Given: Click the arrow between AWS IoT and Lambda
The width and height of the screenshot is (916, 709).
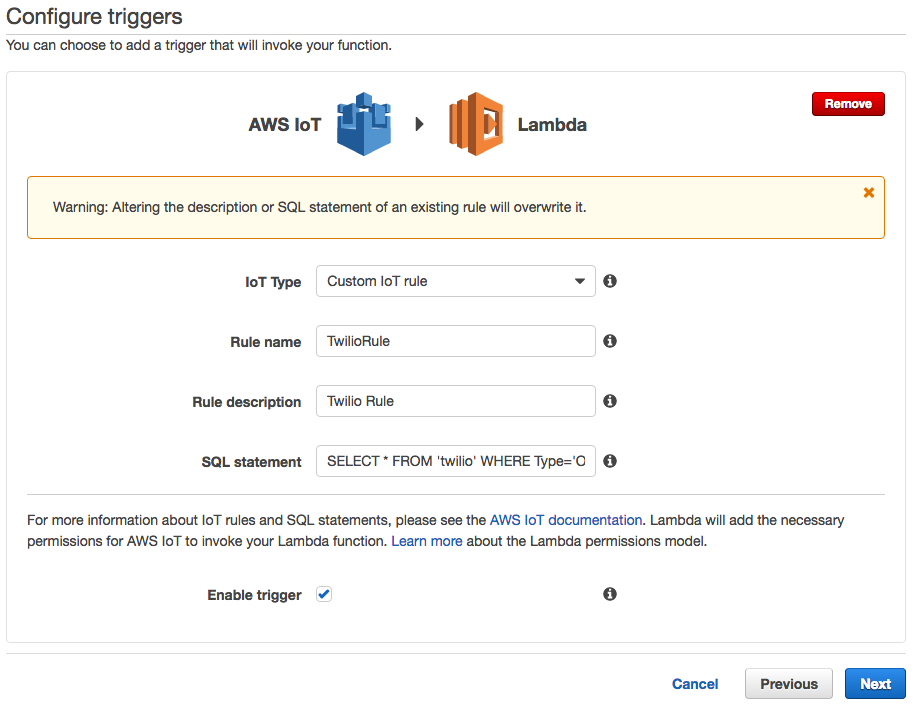Looking at the screenshot, I should point(419,124).
